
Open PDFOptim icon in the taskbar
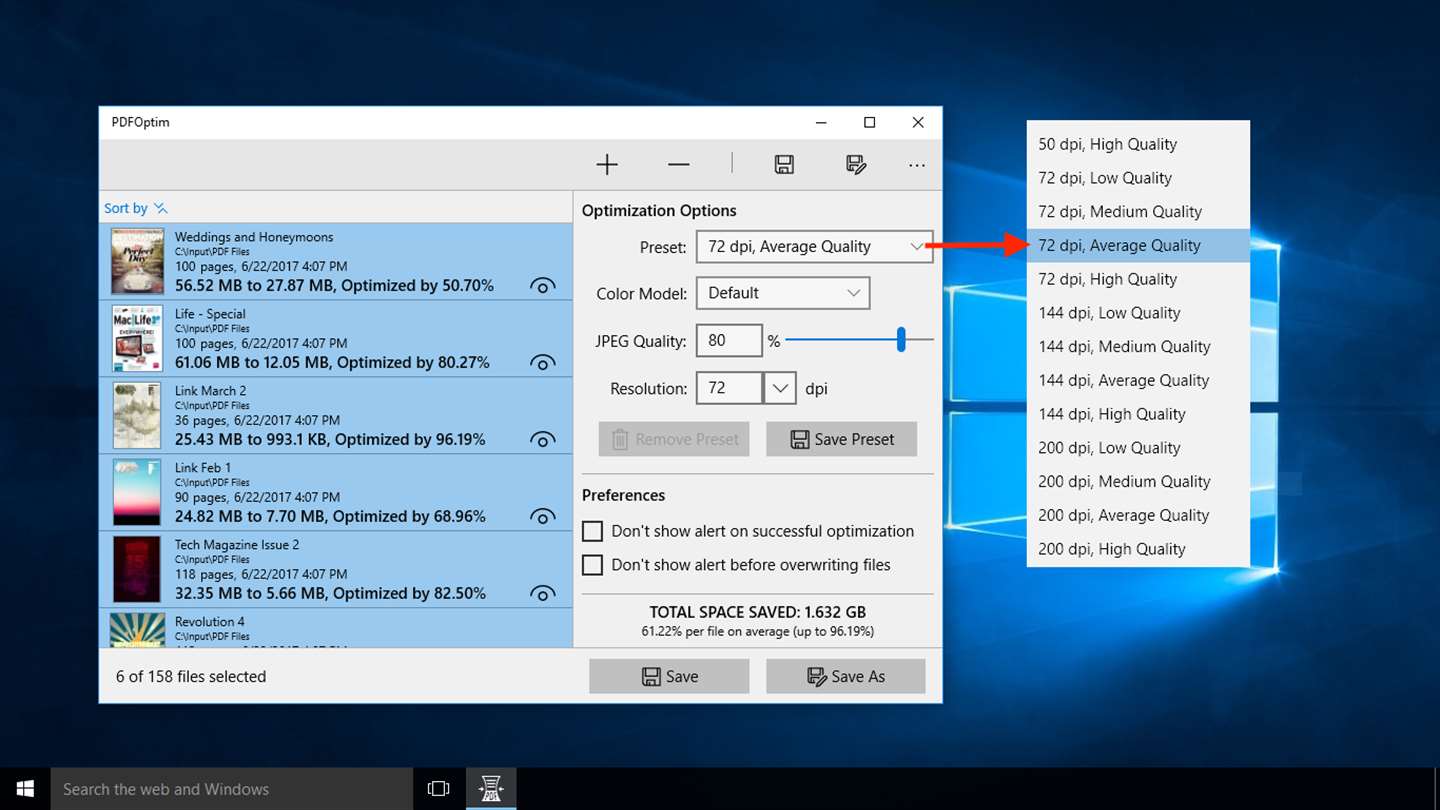point(491,789)
